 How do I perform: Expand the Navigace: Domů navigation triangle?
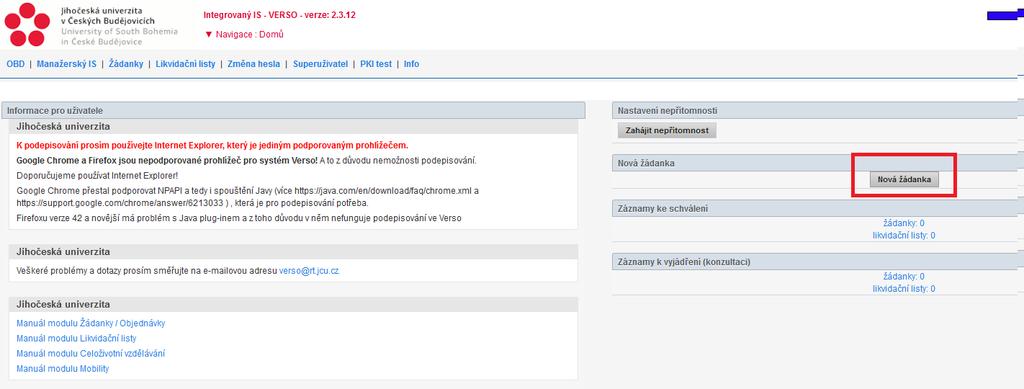coord(208,35)
